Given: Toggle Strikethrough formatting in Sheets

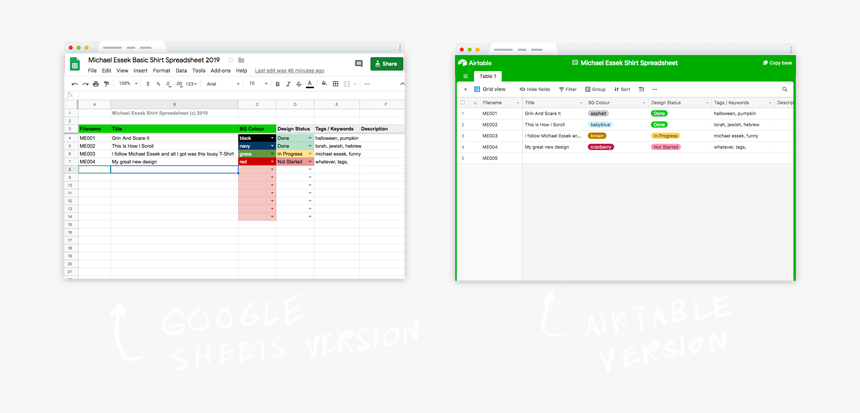Looking at the screenshot, I should click(x=298, y=84).
